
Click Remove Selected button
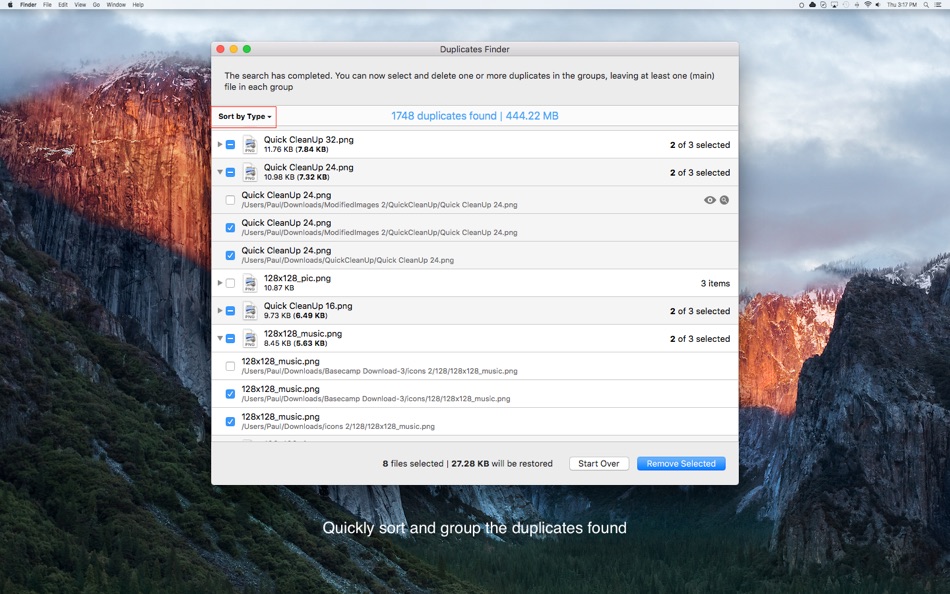(681, 464)
